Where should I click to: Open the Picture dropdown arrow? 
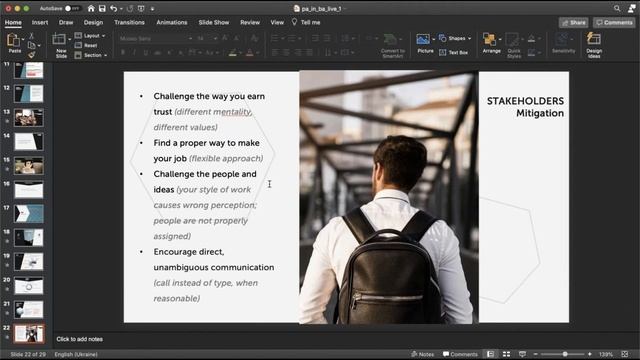[433, 40]
